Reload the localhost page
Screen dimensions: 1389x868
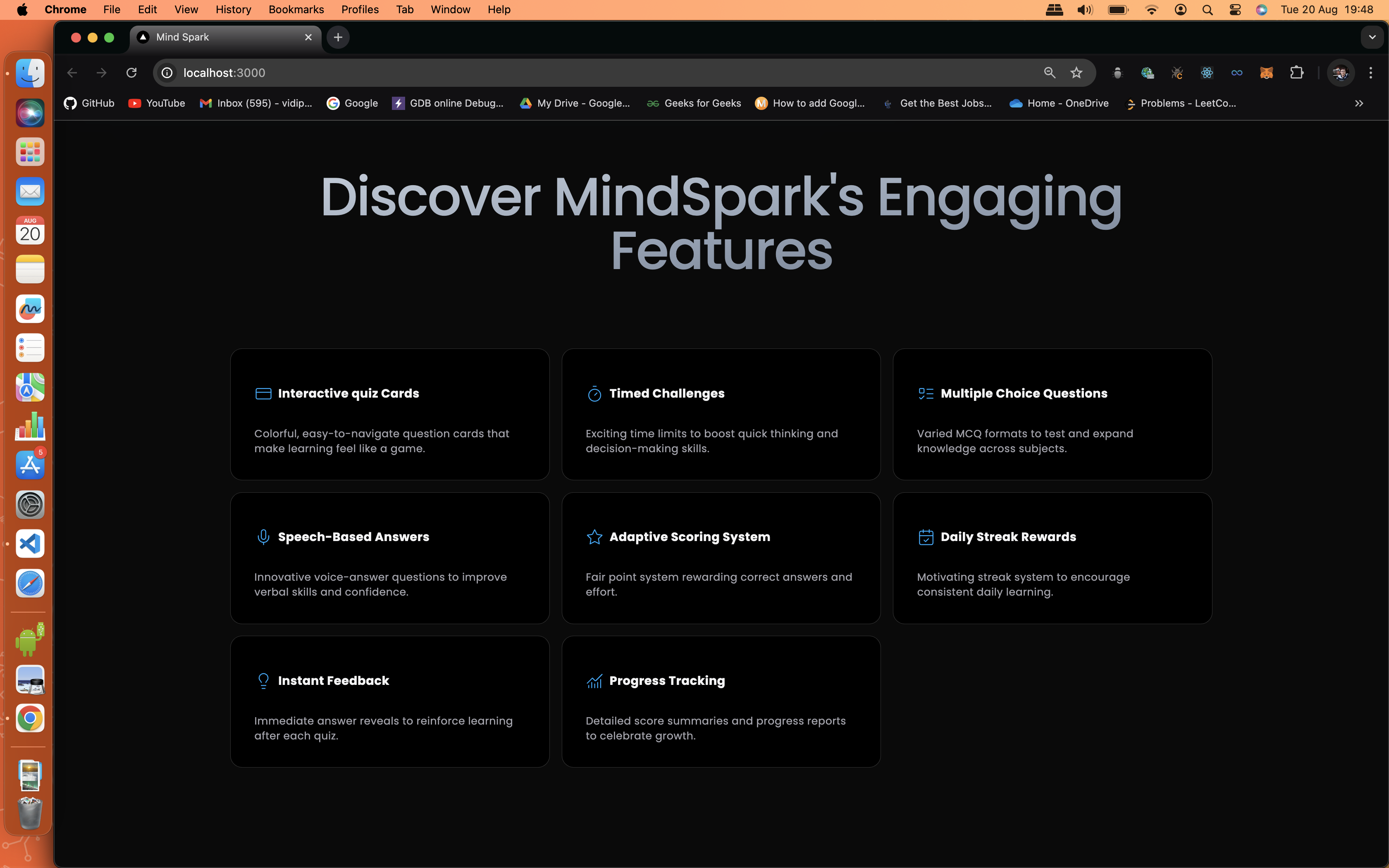131,73
